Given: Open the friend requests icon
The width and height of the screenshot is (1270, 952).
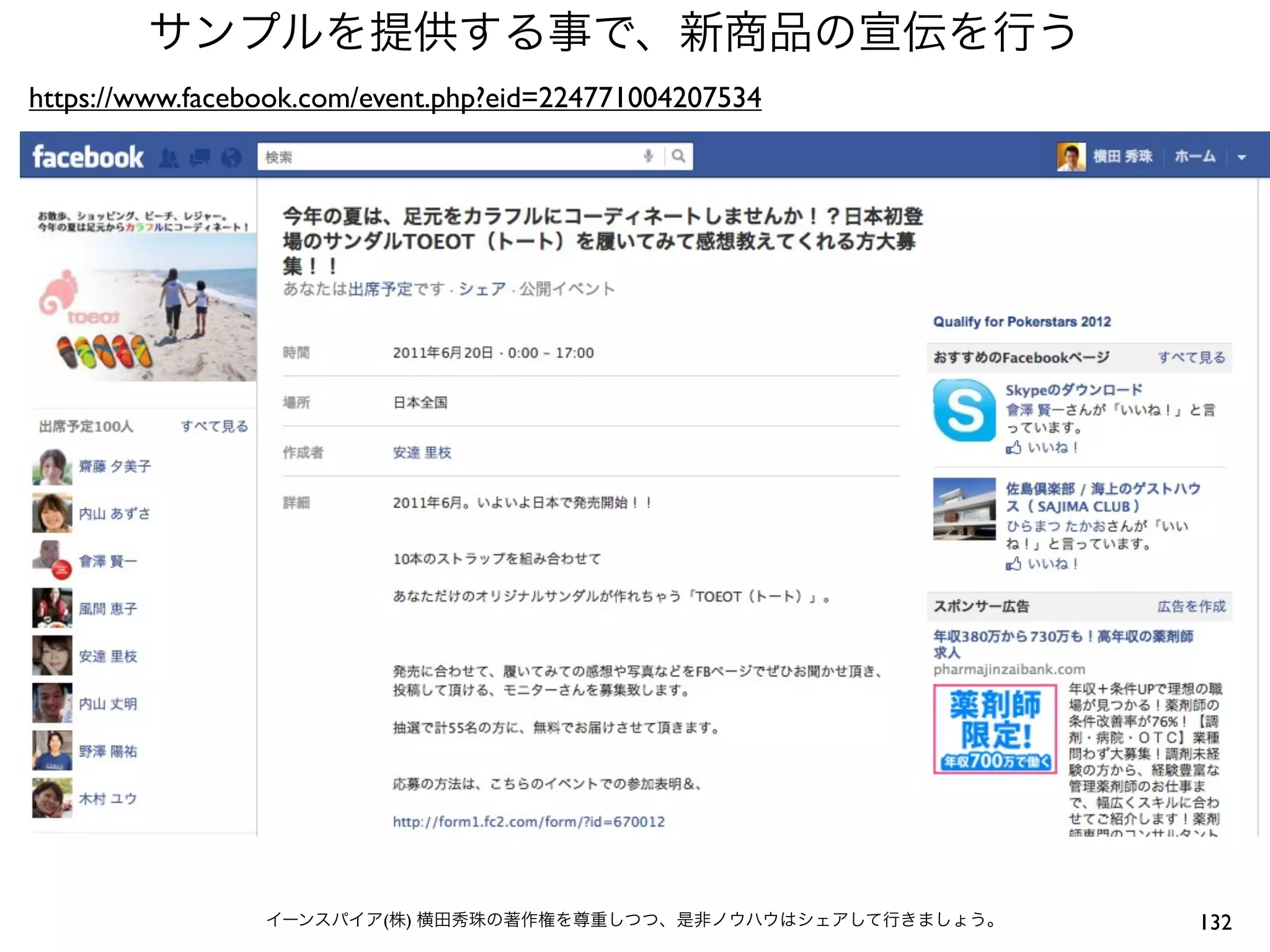Looking at the screenshot, I should [169, 158].
